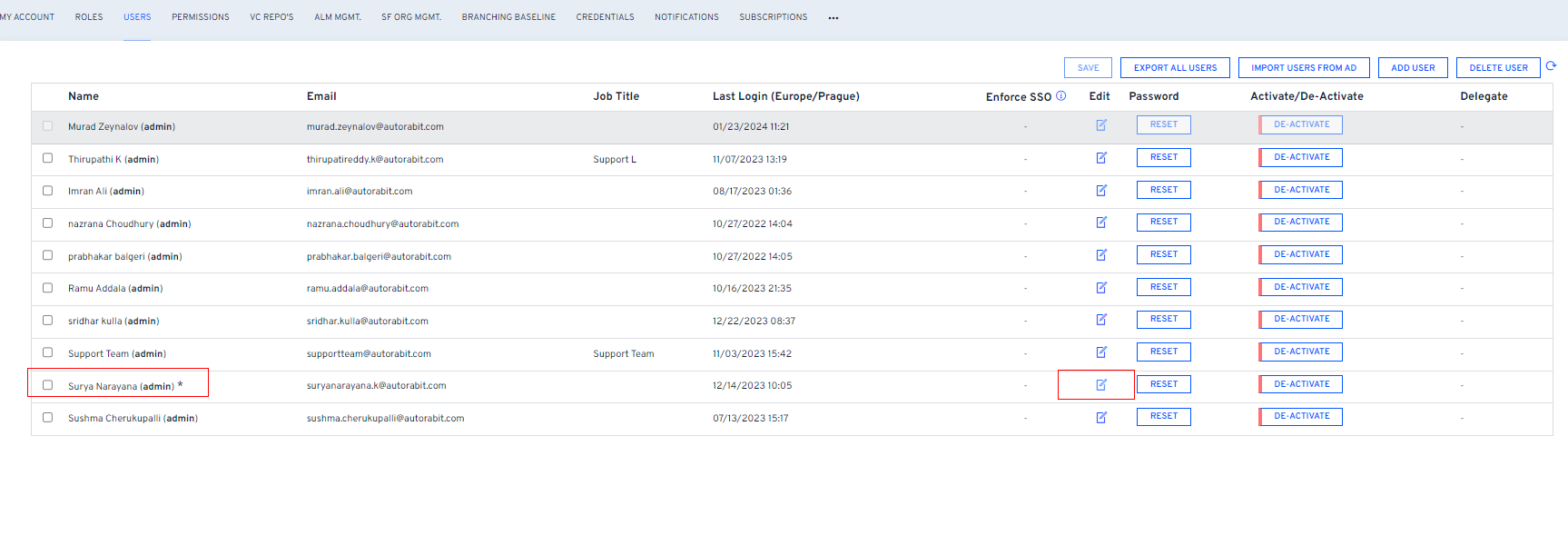1568x545 pixels.
Task: Open the Credentials tab
Action: point(605,17)
